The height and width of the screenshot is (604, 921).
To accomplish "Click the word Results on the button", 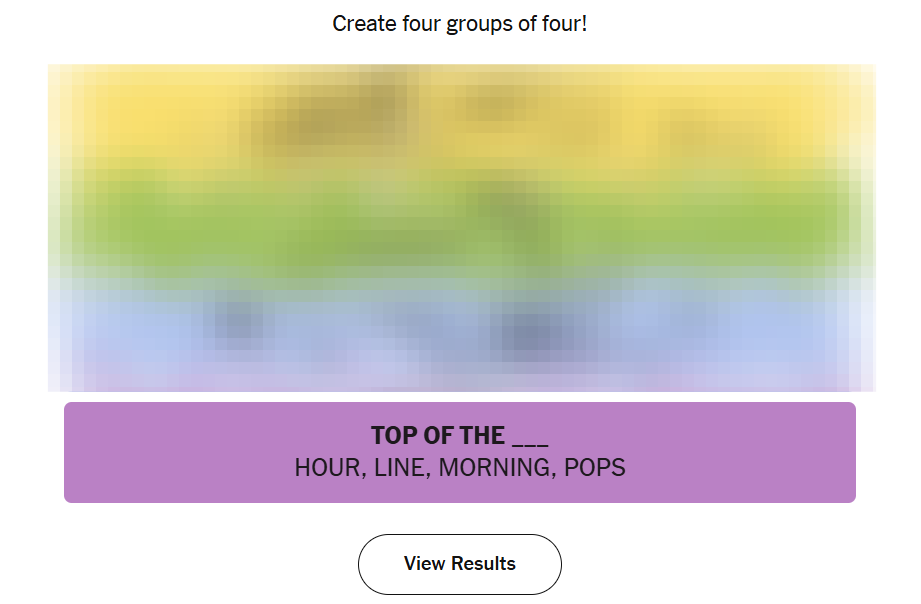I will (x=483, y=563).
